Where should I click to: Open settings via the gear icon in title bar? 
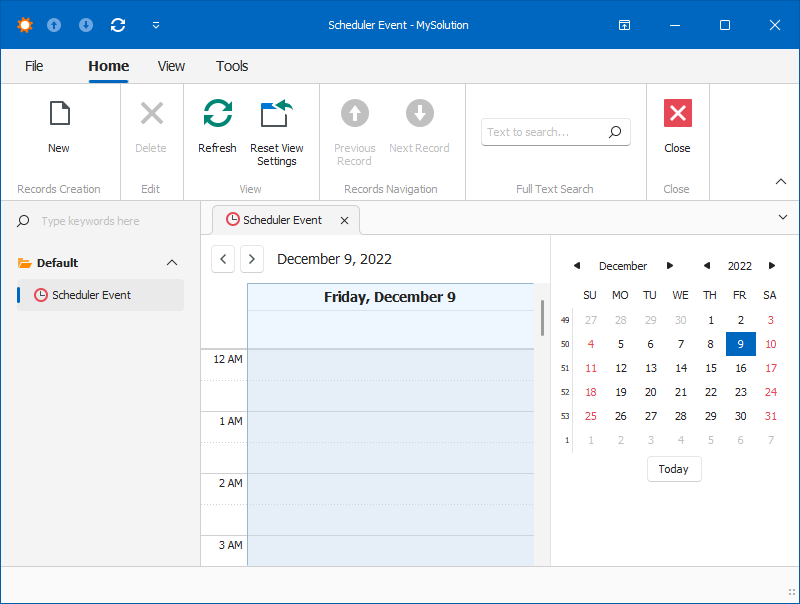point(24,25)
